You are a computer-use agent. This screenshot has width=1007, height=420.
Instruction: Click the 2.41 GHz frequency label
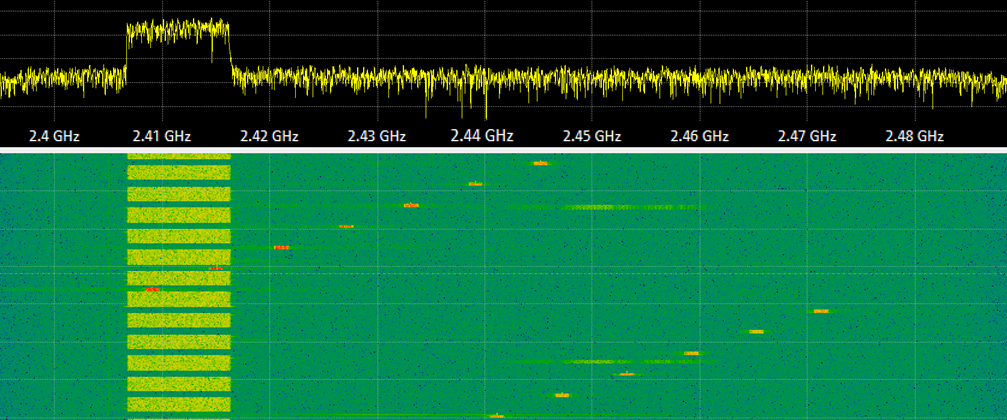point(162,136)
